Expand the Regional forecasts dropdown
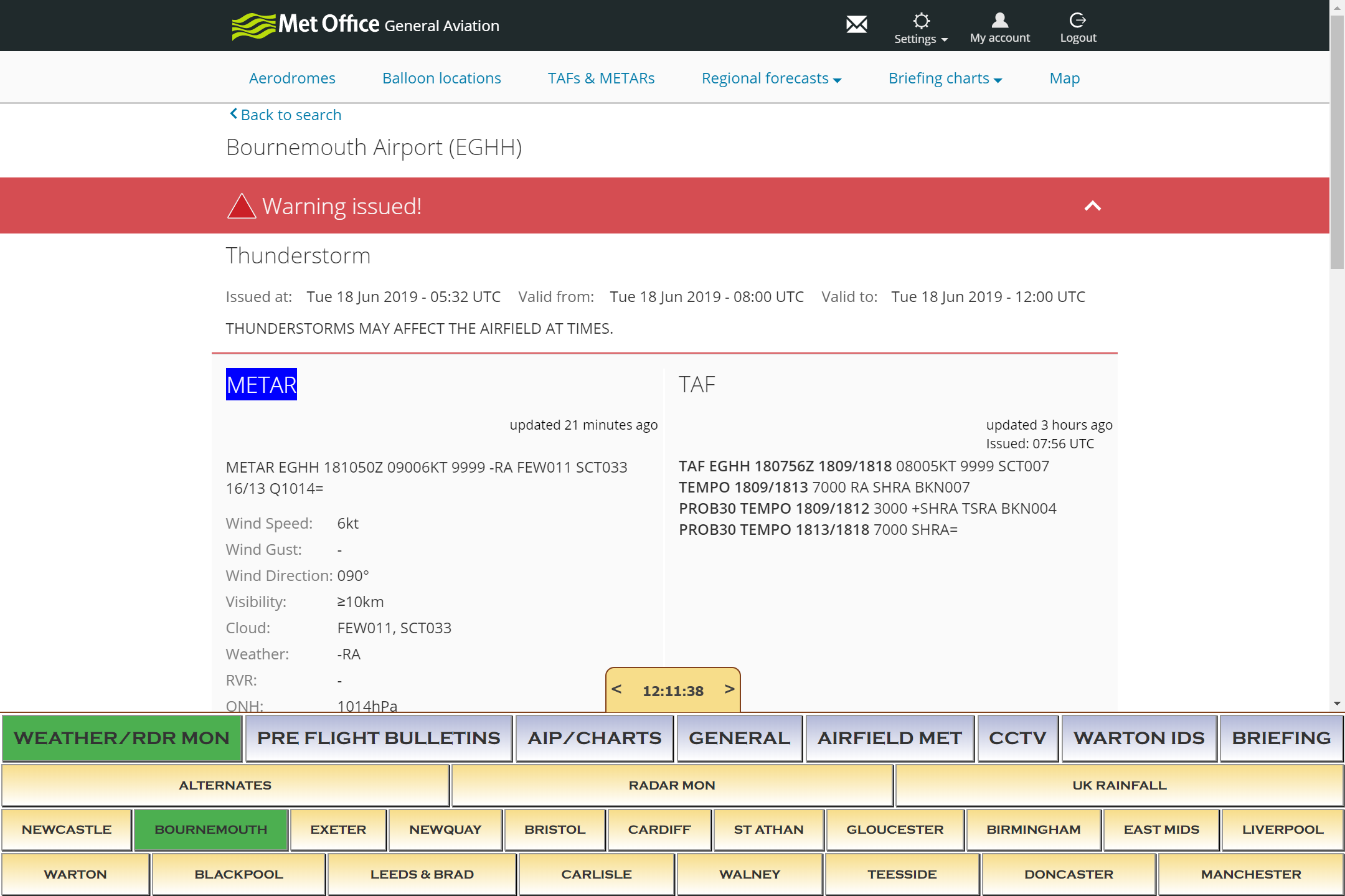 point(771,78)
